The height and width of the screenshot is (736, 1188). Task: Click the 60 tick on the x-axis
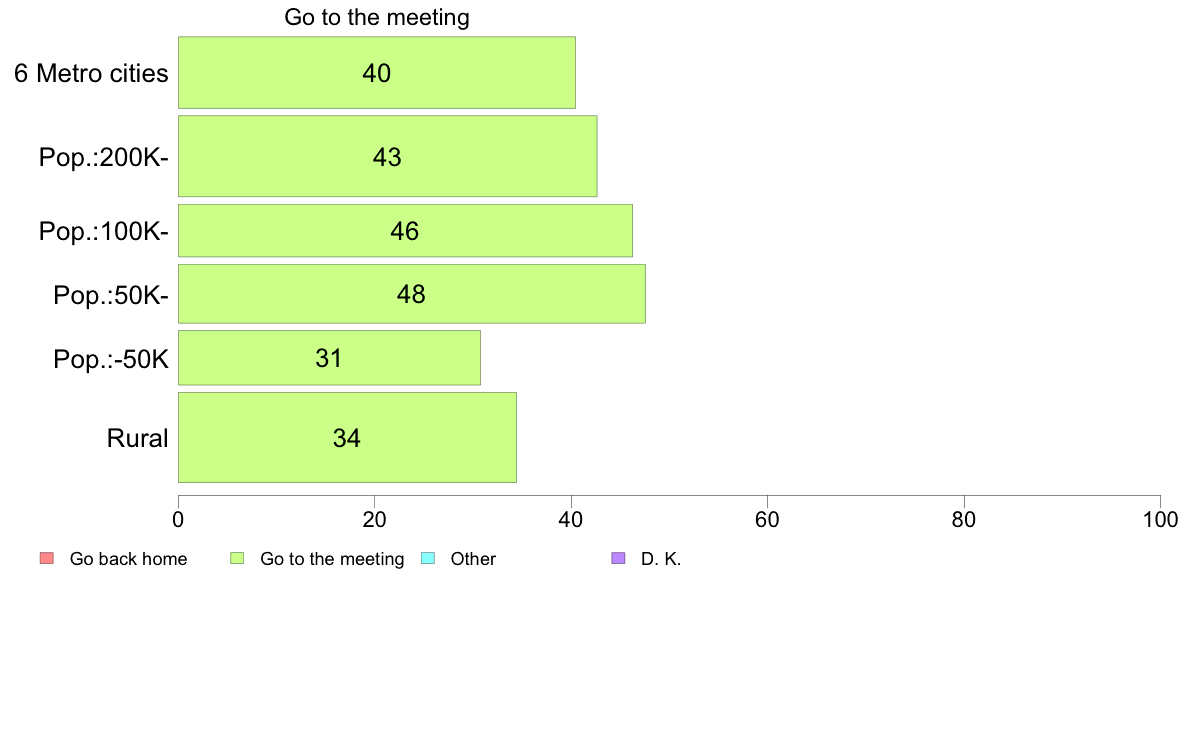point(768,519)
